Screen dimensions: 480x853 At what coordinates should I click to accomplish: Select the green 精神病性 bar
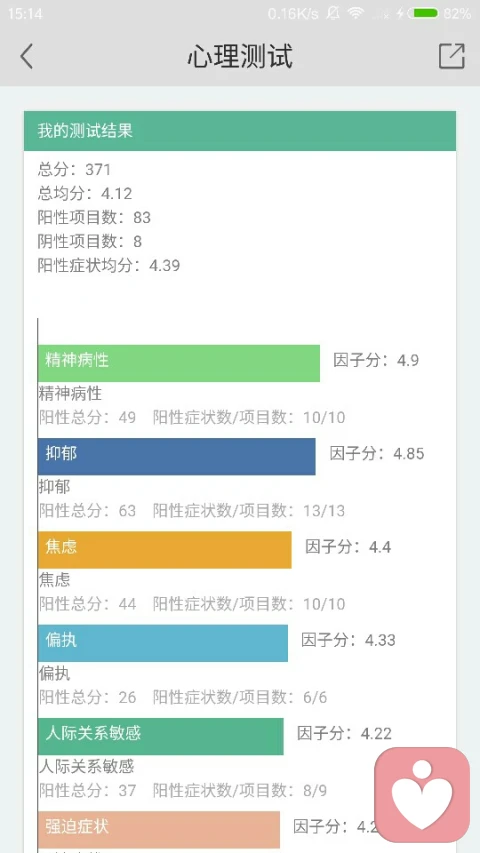(179, 363)
